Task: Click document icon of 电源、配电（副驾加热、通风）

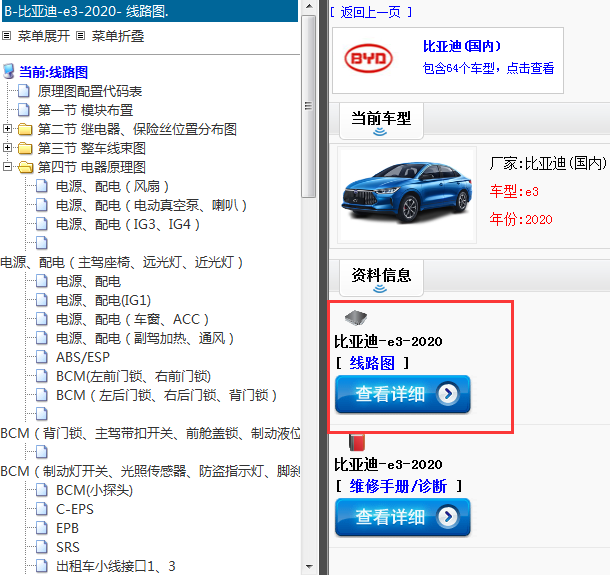Action: point(42,338)
